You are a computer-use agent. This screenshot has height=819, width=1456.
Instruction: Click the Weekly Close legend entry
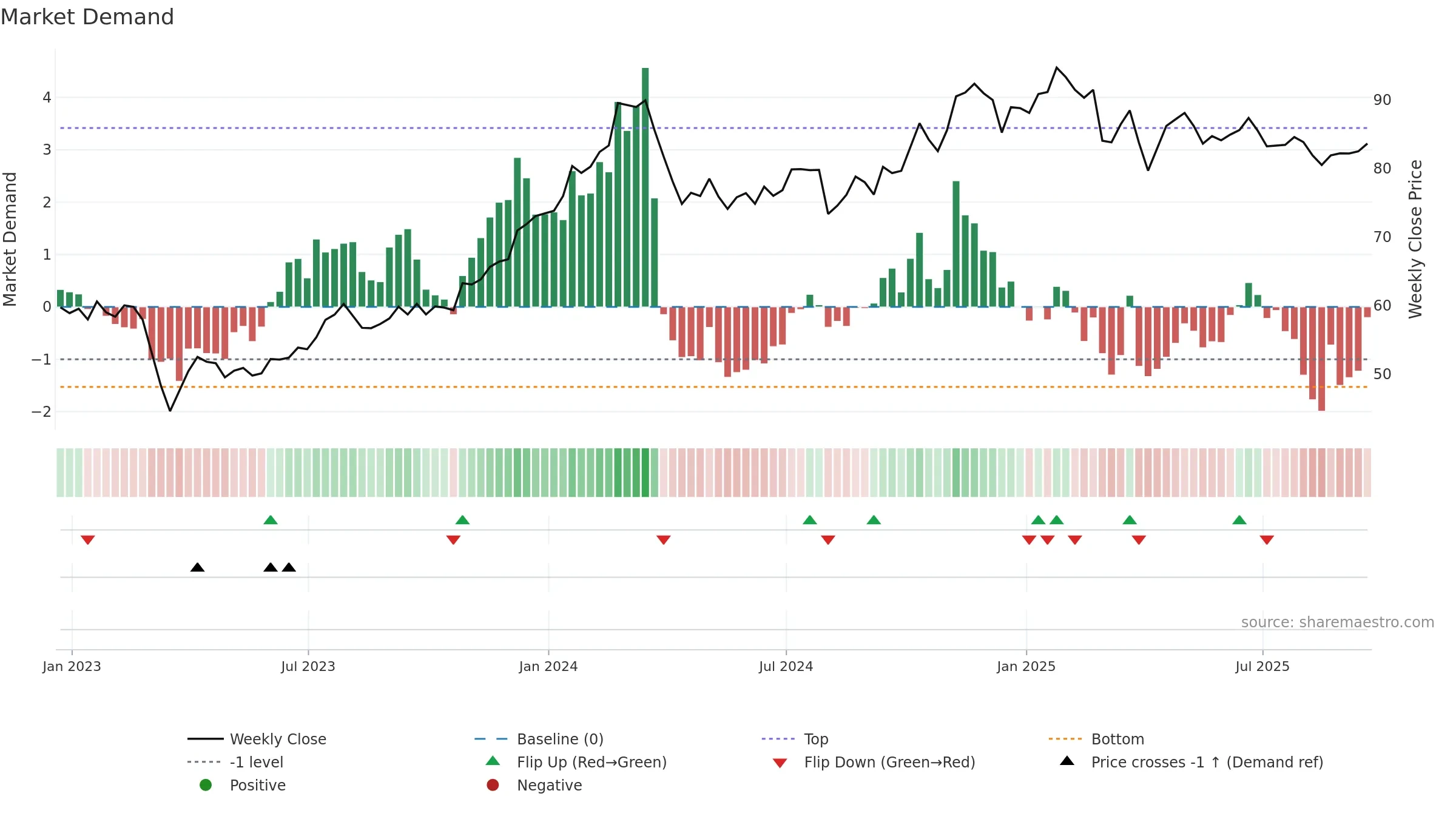pos(257,739)
